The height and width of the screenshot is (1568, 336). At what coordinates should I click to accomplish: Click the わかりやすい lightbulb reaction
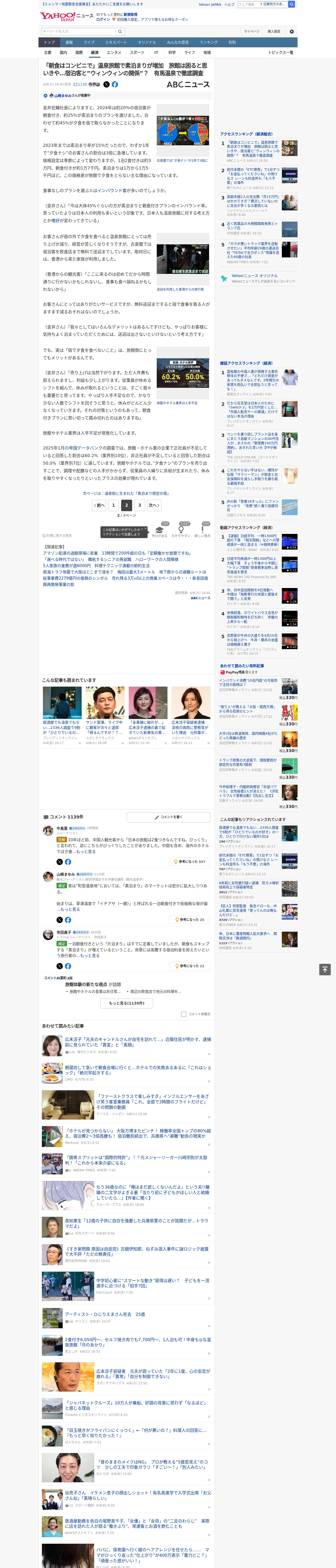click(x=181, y=531)
